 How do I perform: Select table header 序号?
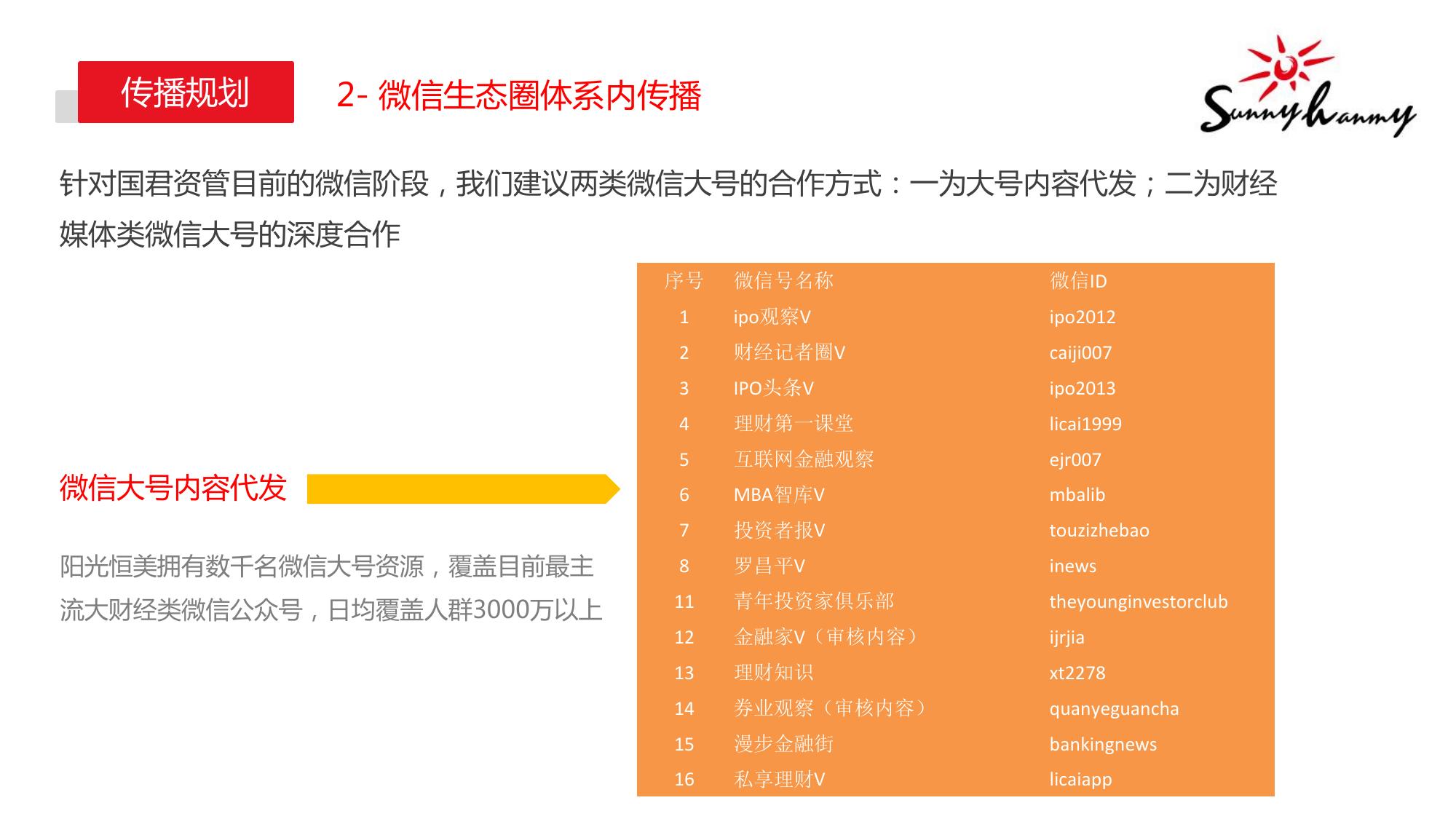tap(684, 280)
